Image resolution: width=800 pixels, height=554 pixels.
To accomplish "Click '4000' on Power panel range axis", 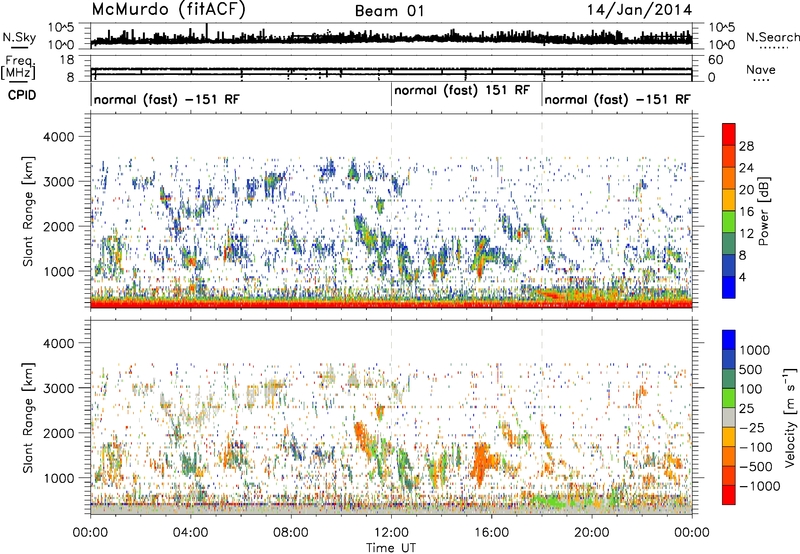I will click(x=58, y=137).
